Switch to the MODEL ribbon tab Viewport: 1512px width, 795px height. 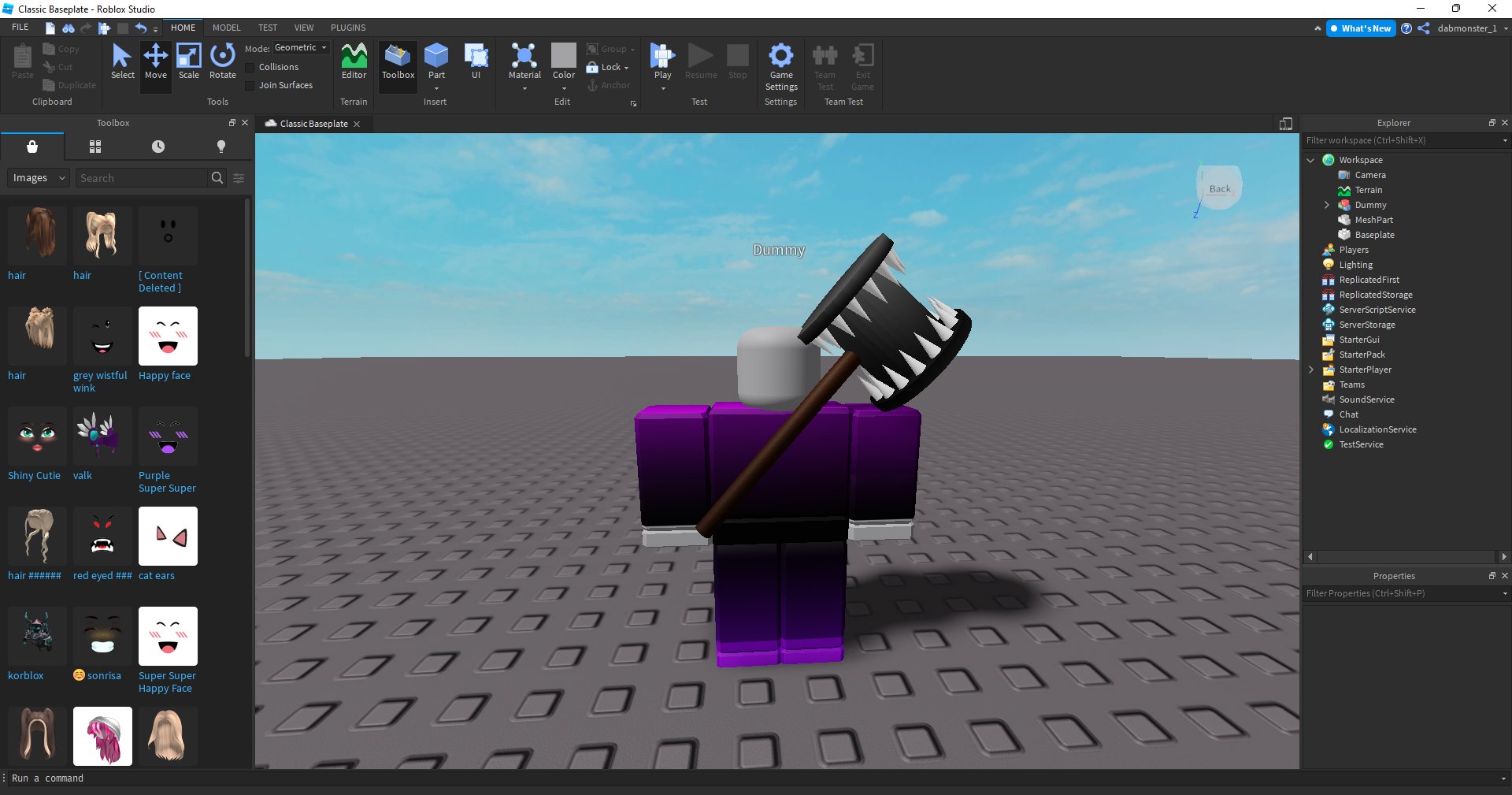pos(226,28)
